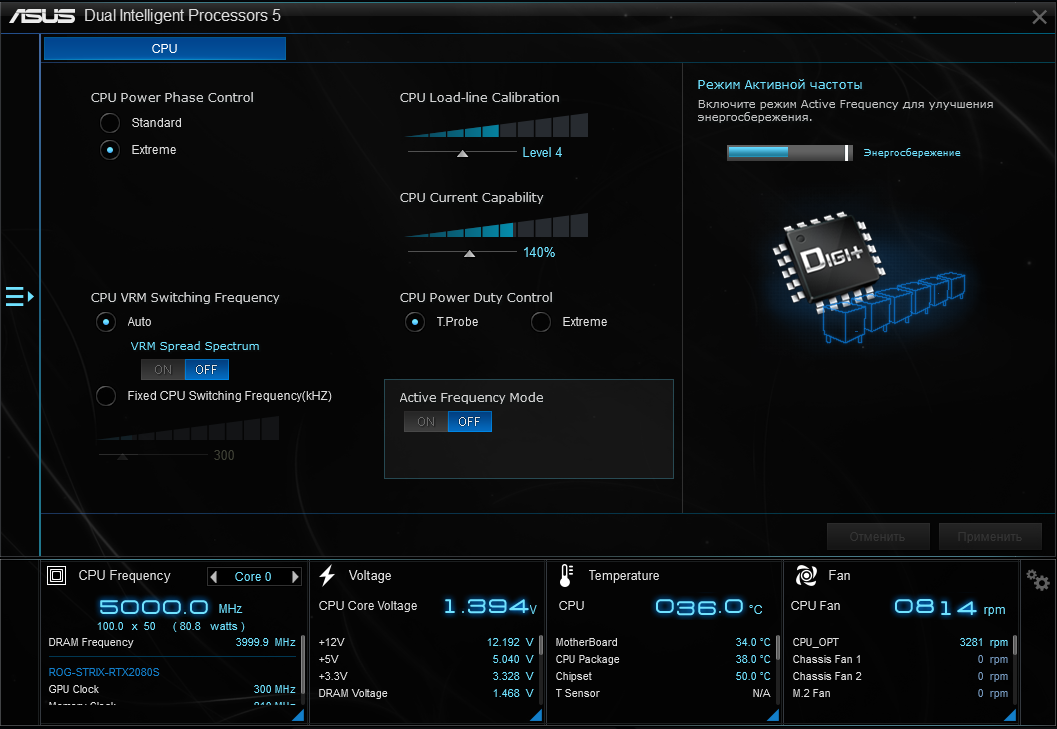Click the +3.3V 3.328 V reading

513,676
